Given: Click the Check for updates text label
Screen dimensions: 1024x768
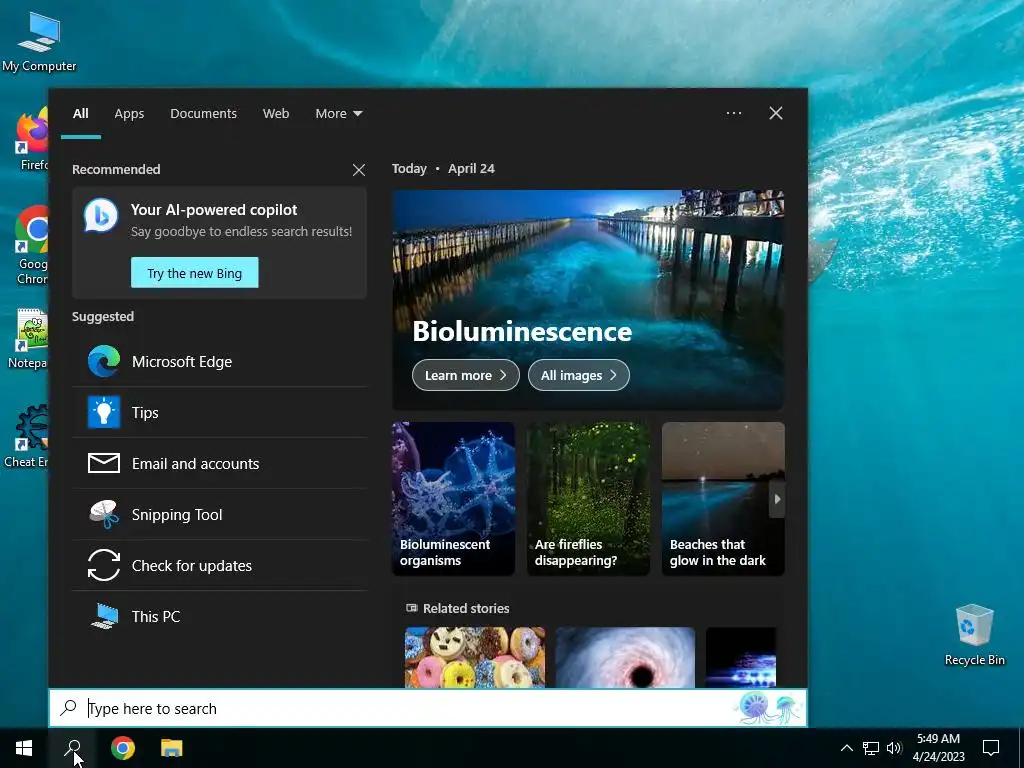Looking at the screenshot, I should pos(192,566).
